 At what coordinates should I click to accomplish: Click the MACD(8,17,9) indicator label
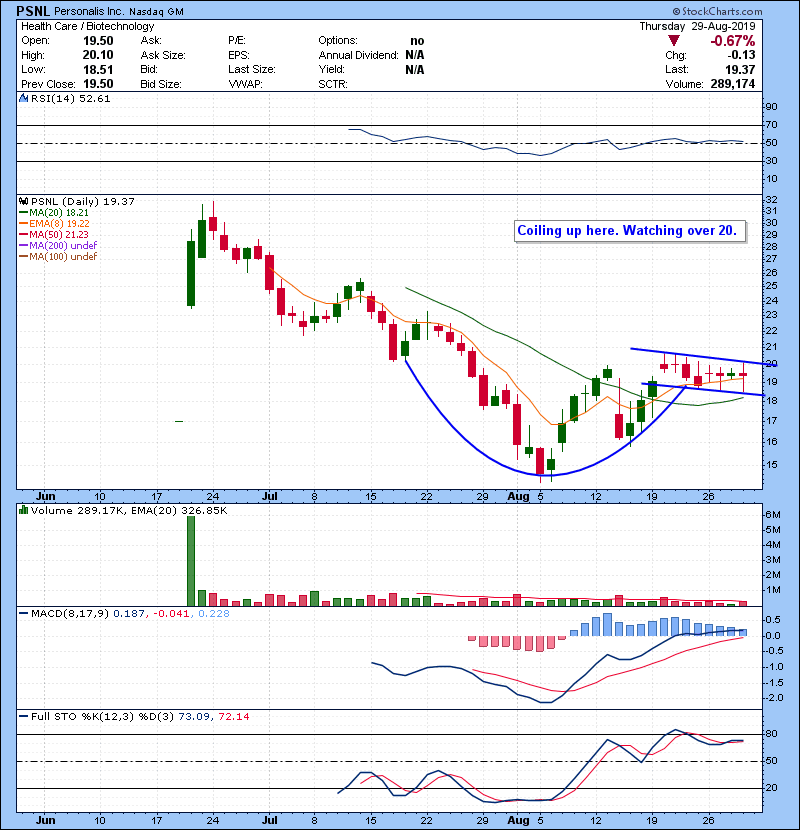124,614
